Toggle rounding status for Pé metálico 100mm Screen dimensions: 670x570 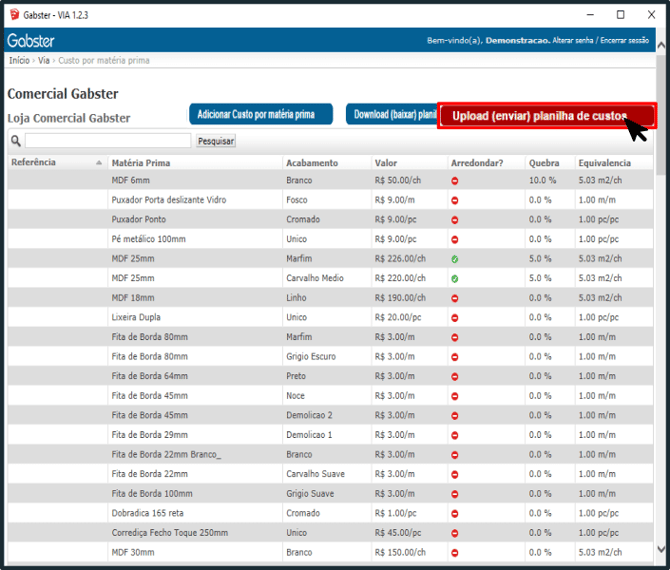[x=455, y=240]
